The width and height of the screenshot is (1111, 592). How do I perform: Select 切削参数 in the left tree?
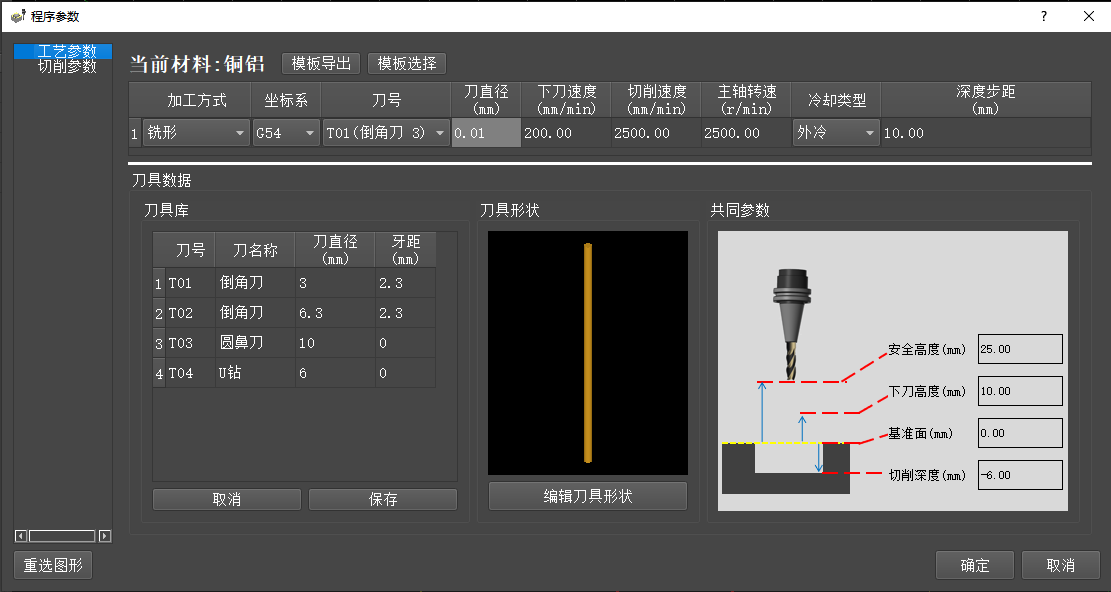67,67
